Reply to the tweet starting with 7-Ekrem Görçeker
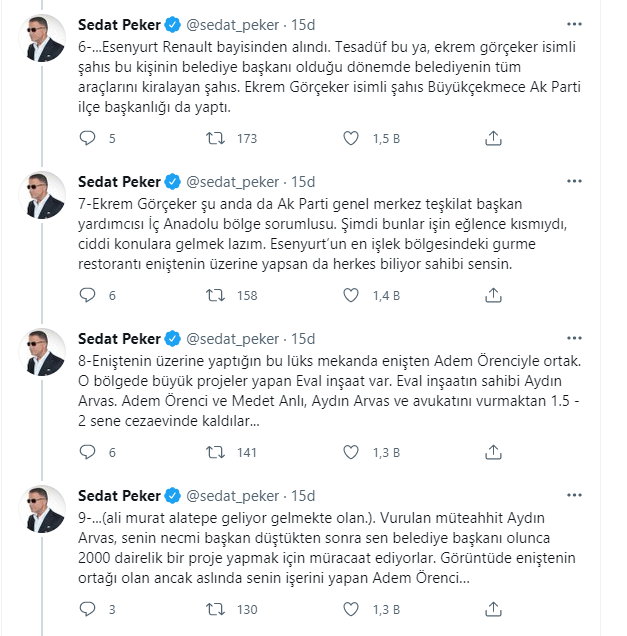Image resolution: width=627 pixels, height=636 pixels. [x=87, y=295]
